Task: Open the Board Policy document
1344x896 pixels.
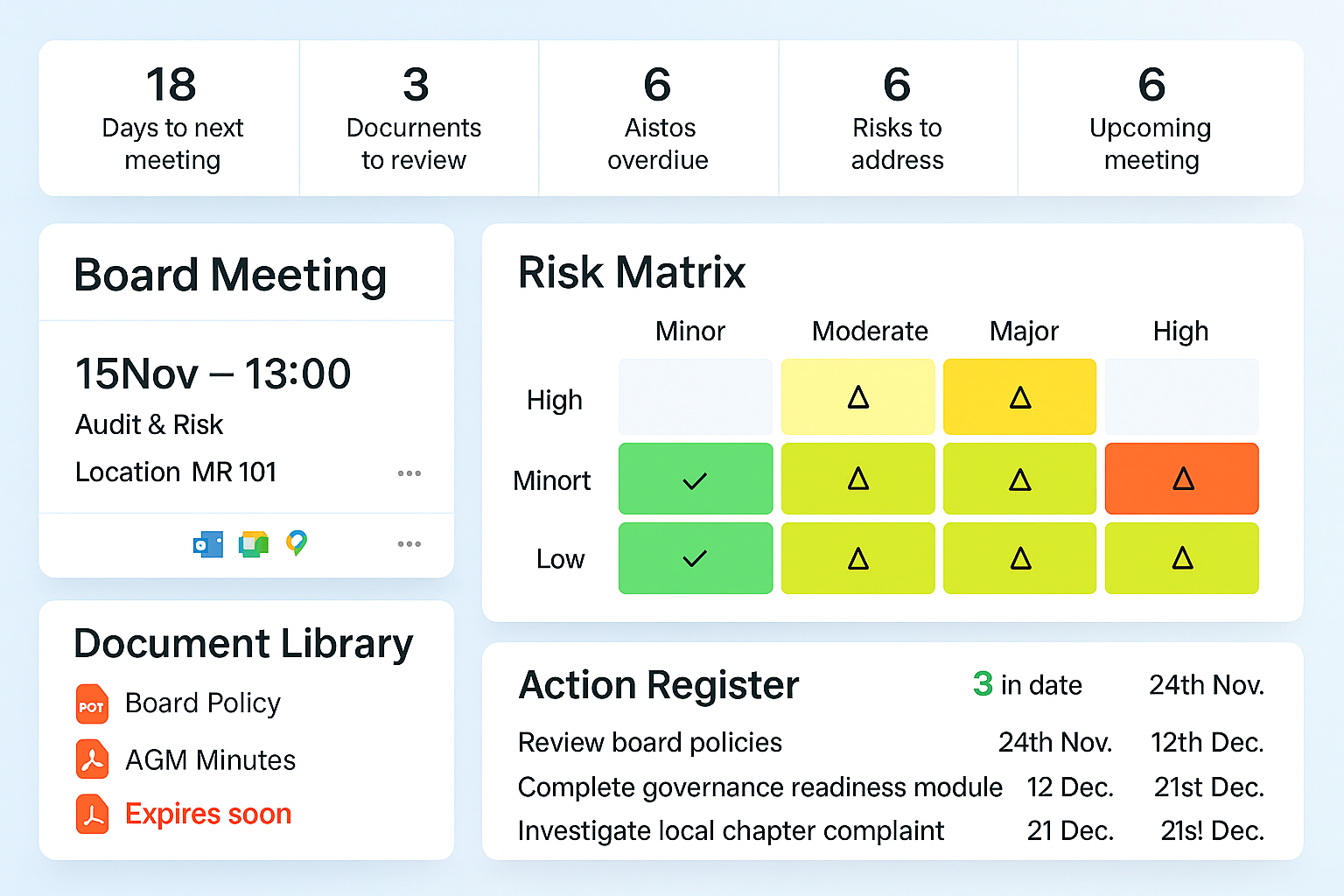Action: (x=203, y=703)
